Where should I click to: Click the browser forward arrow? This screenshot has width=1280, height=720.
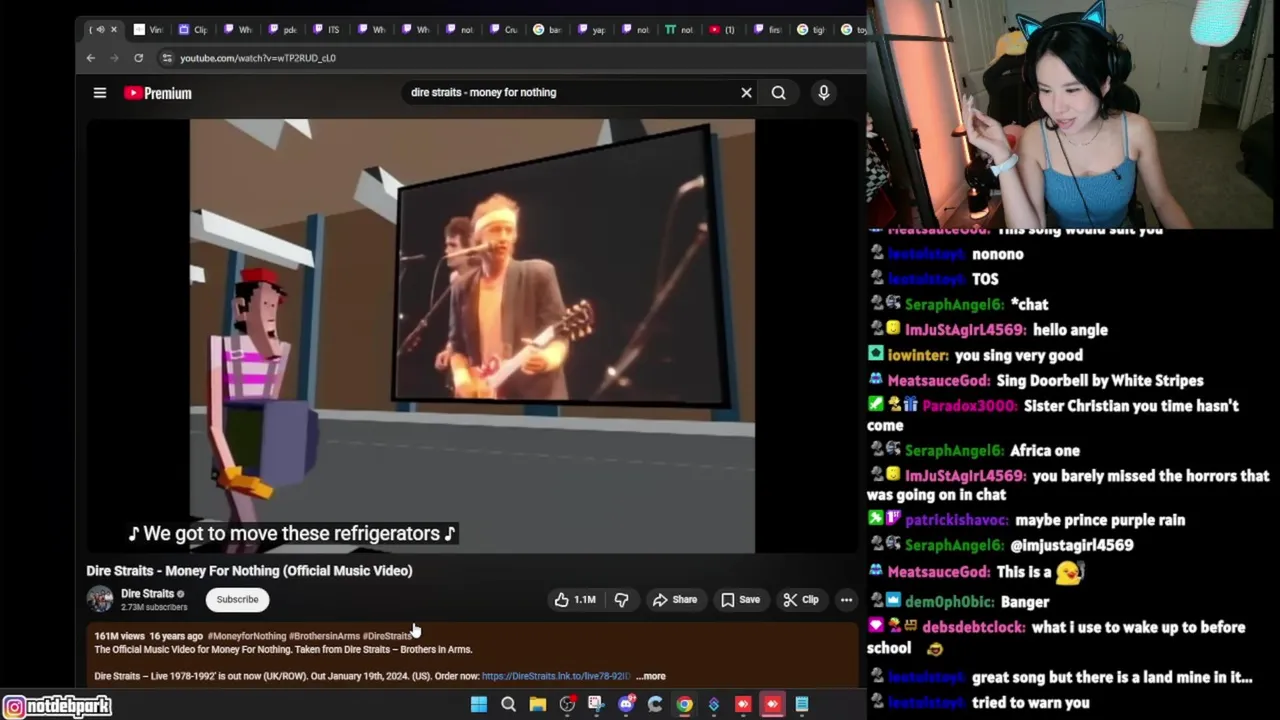114,58
